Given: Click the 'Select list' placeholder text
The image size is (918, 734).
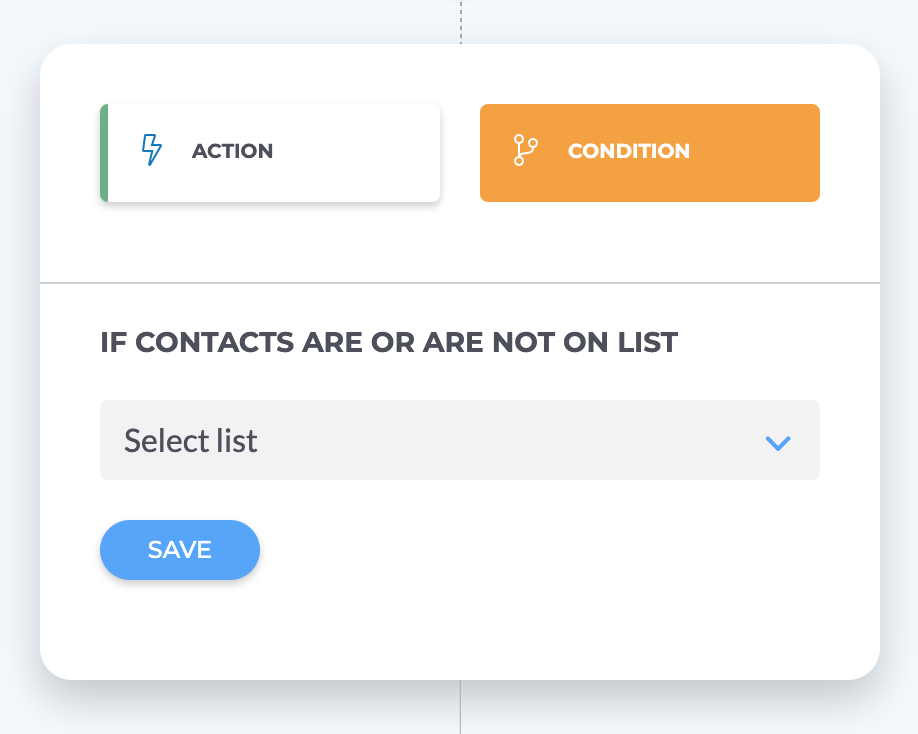Looking at the screenshot, I should (190, 441).
